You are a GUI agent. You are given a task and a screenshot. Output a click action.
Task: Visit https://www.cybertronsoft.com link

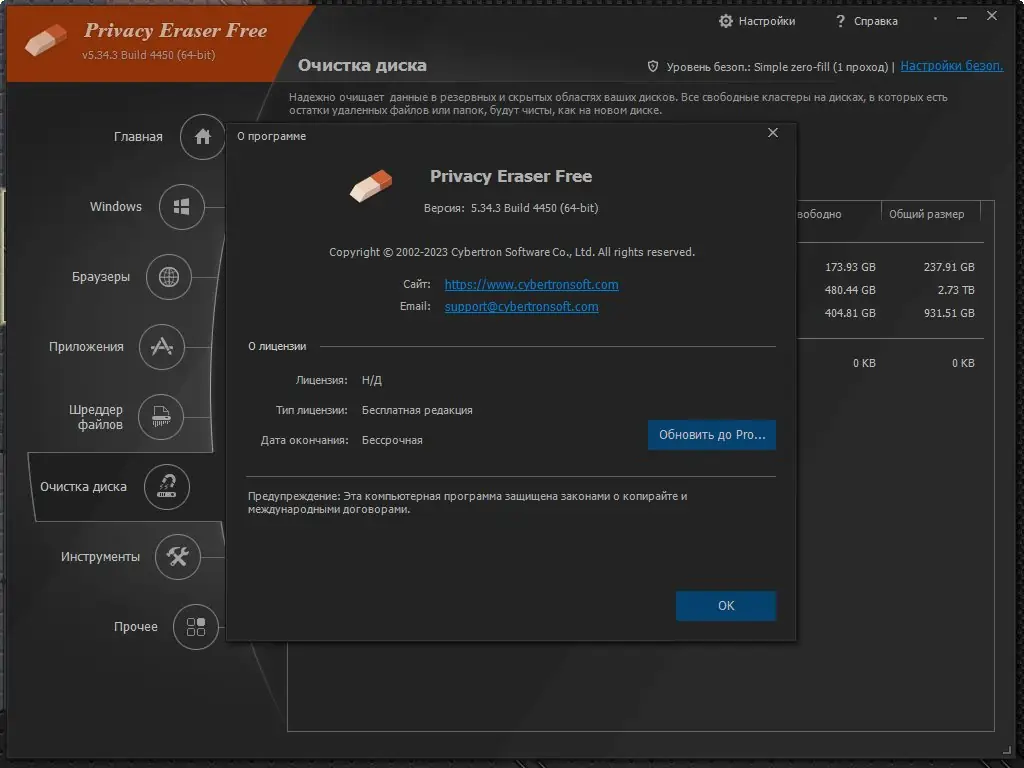point(532,285)
